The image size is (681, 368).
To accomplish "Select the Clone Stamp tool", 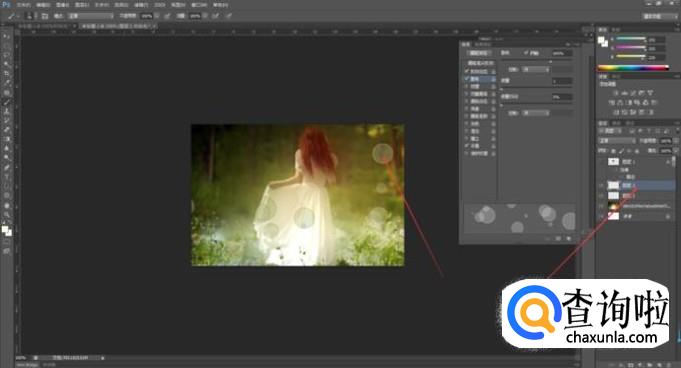I will [x=7, y=111].
